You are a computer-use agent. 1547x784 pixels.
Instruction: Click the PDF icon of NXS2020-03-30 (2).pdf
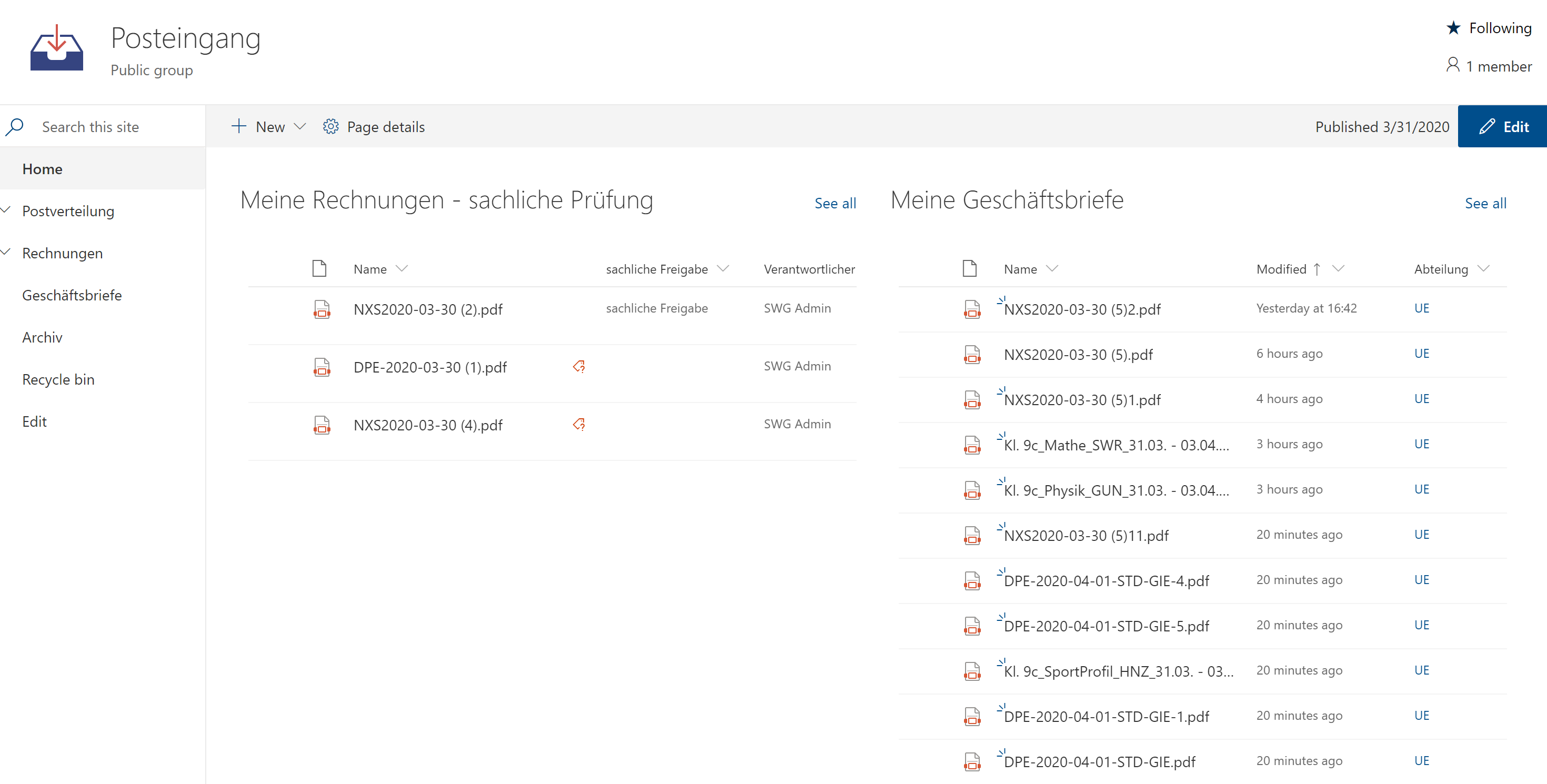322,309
